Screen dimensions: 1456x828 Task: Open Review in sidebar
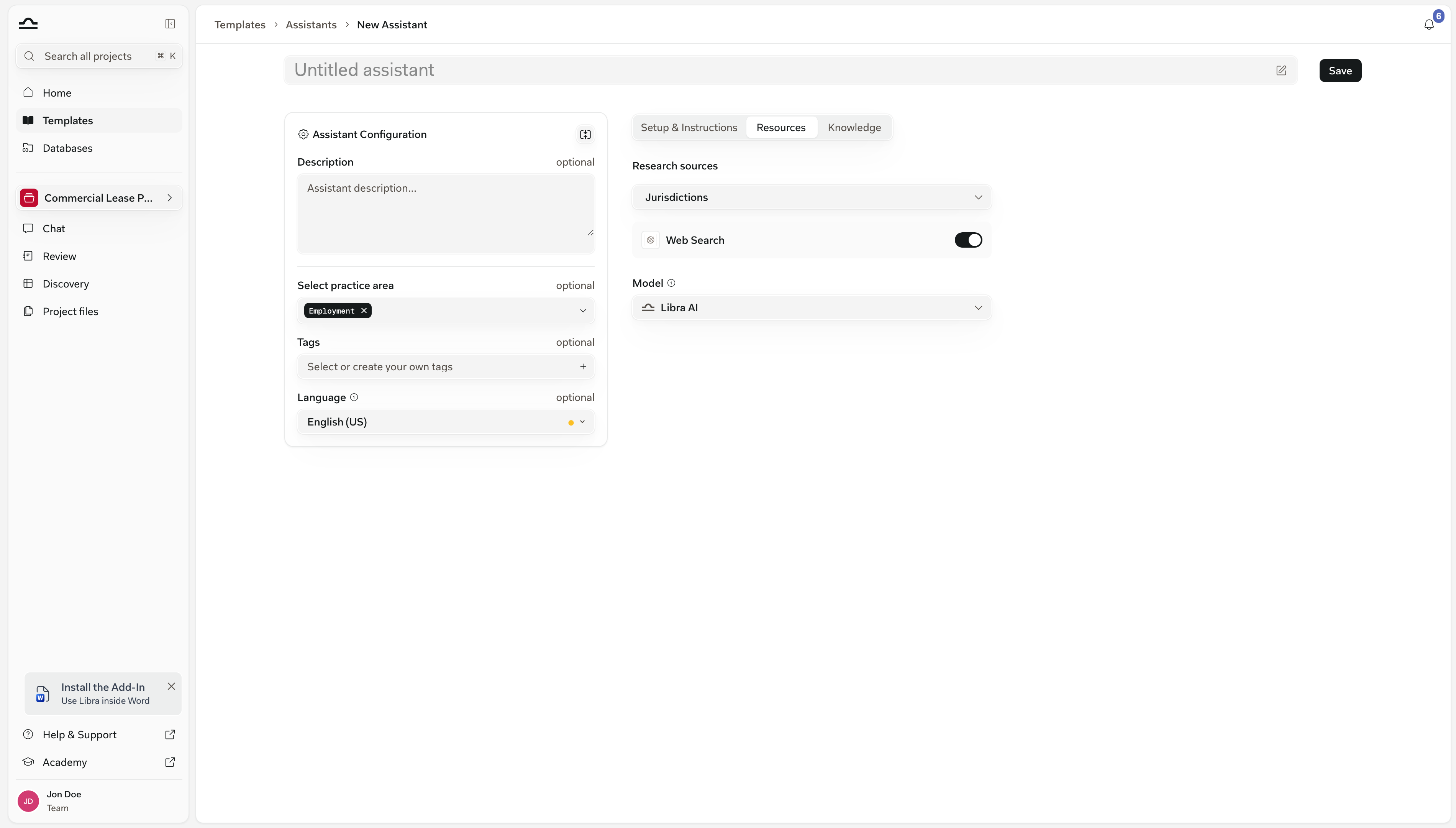[x=99, y=256]
